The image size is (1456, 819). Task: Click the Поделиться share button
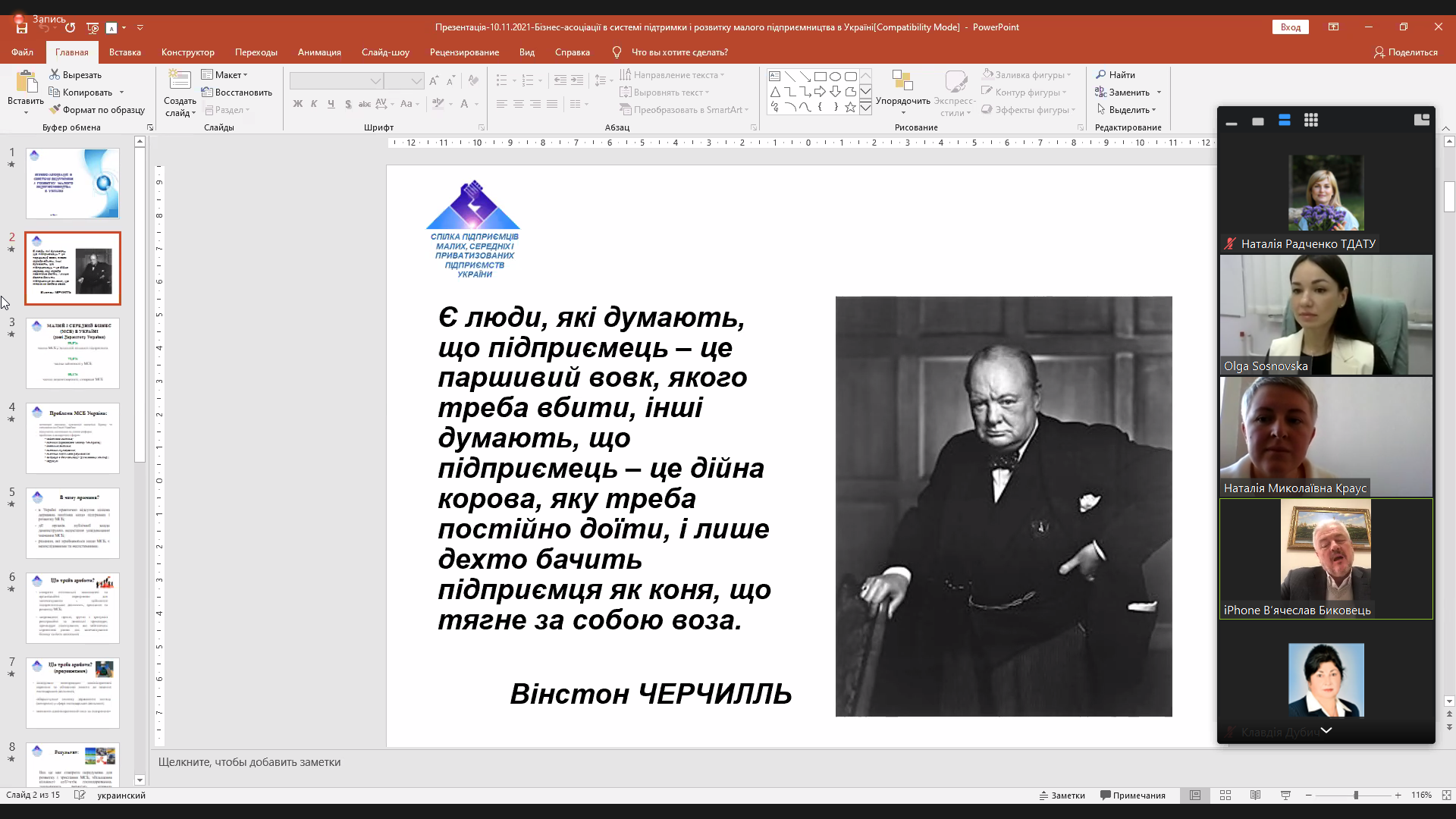click(x=1405, y=52)
